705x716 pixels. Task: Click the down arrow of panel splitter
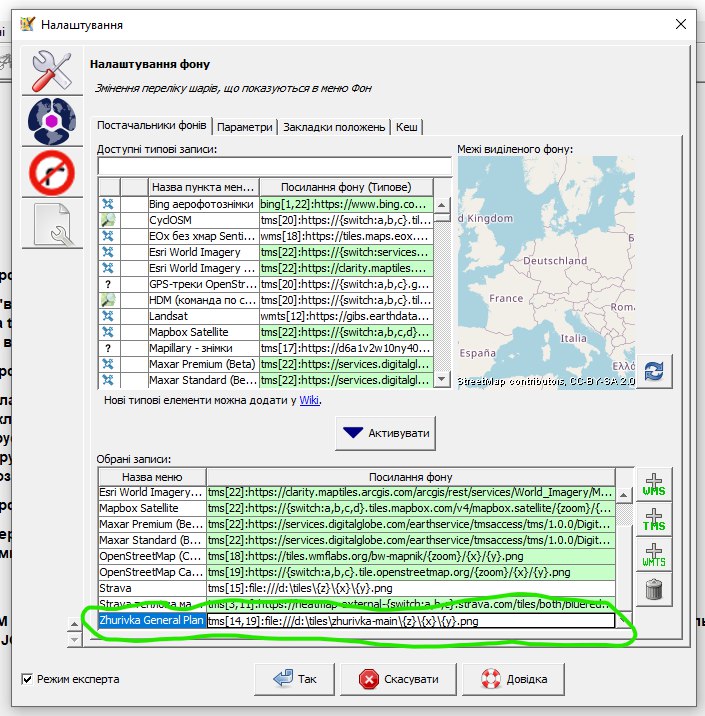(74, 639)
